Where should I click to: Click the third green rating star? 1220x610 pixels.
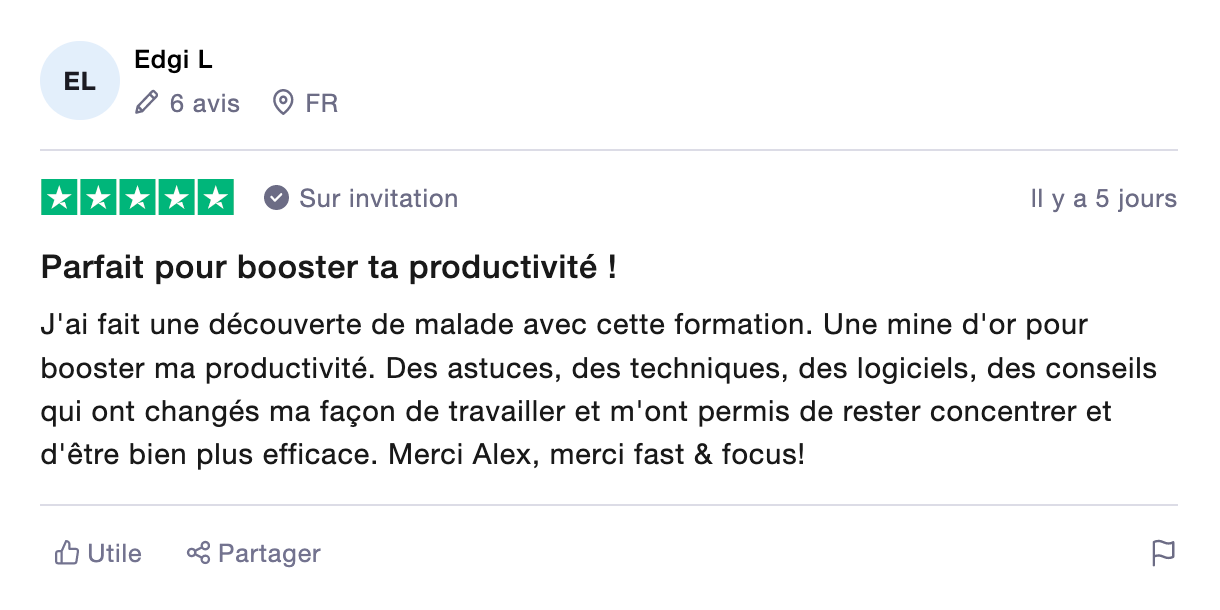(138, 198)
